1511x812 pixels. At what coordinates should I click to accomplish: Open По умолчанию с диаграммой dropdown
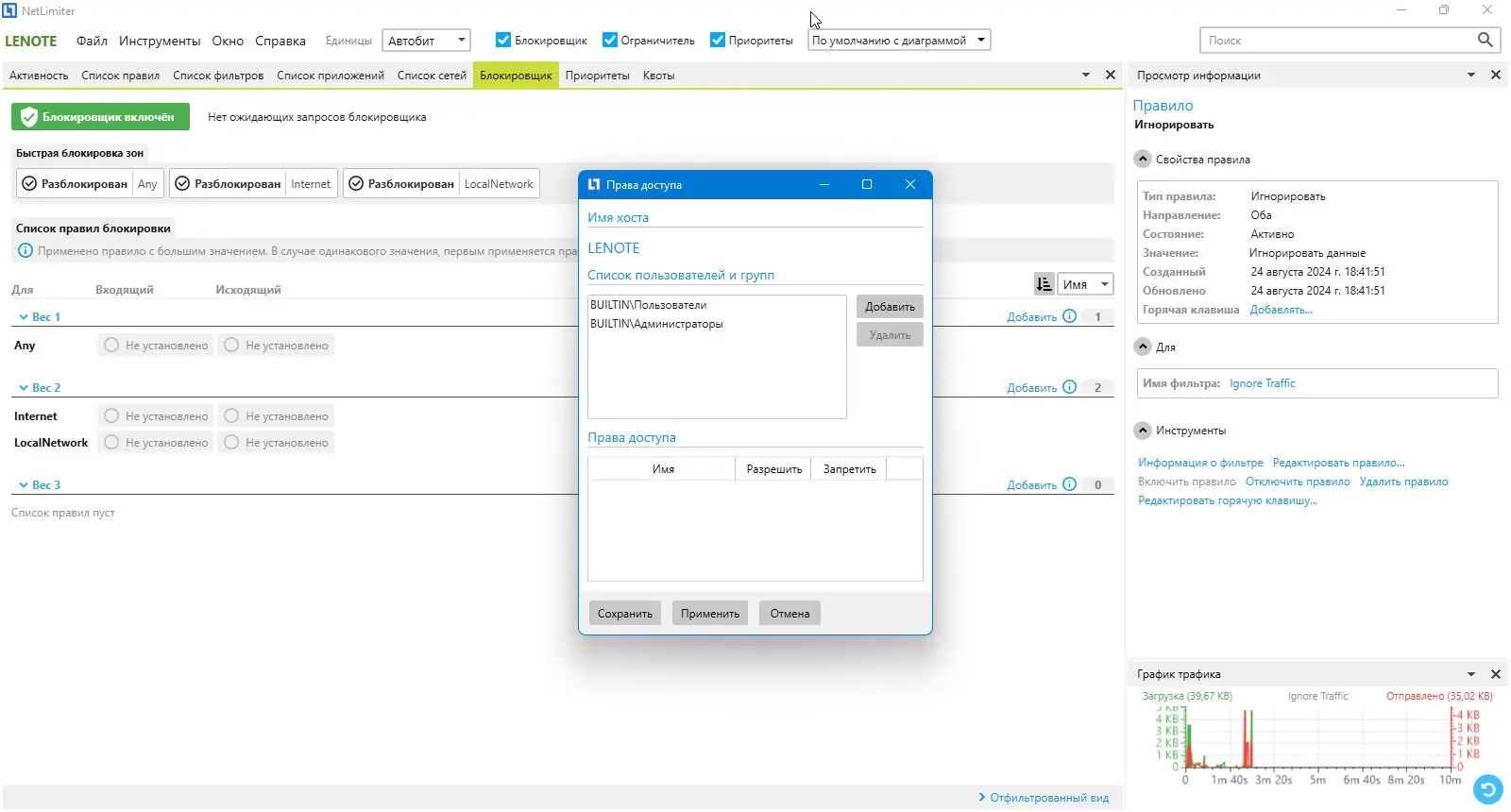click(899, 41)
